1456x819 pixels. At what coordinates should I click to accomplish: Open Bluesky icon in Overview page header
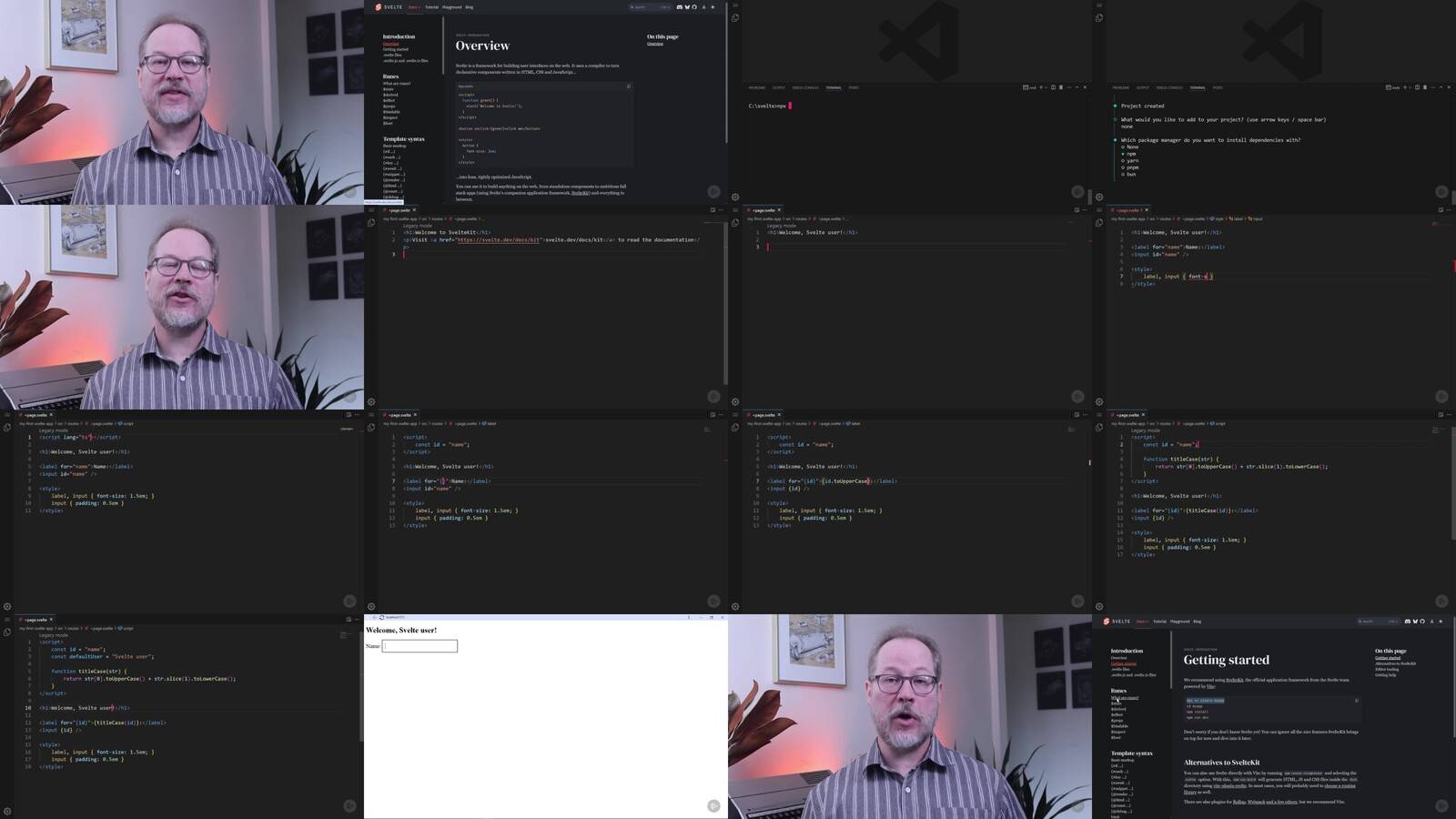687,7
